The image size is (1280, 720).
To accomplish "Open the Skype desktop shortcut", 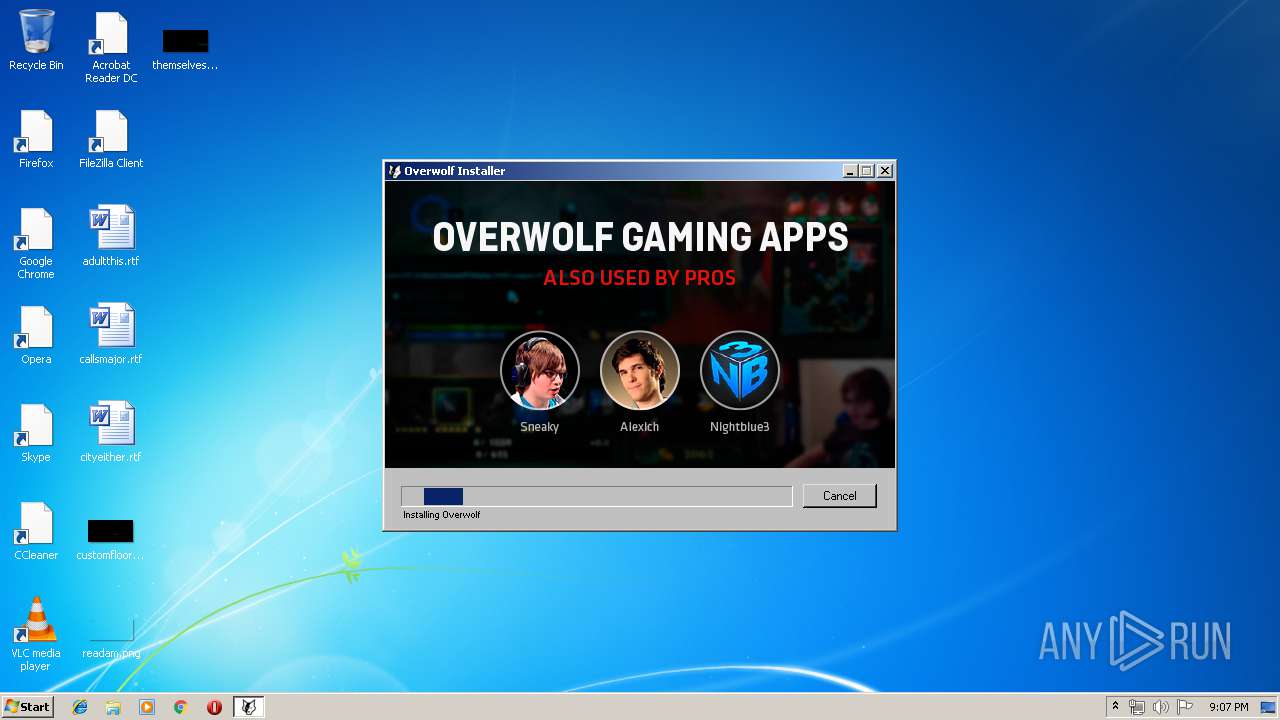I will point(36,433).
